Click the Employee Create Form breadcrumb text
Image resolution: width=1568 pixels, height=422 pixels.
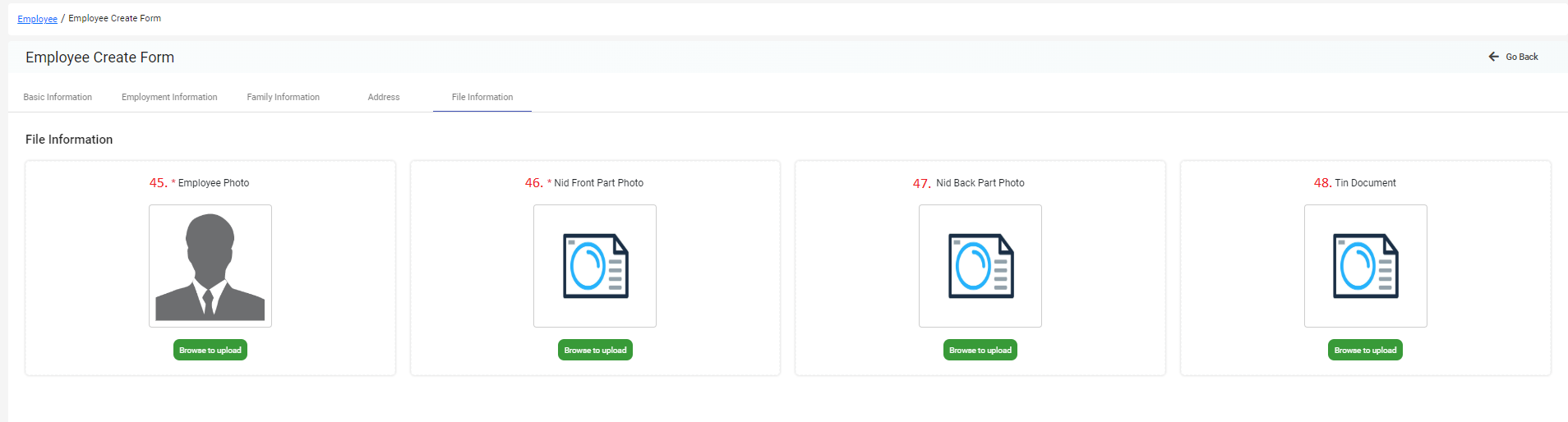(115, 18)
